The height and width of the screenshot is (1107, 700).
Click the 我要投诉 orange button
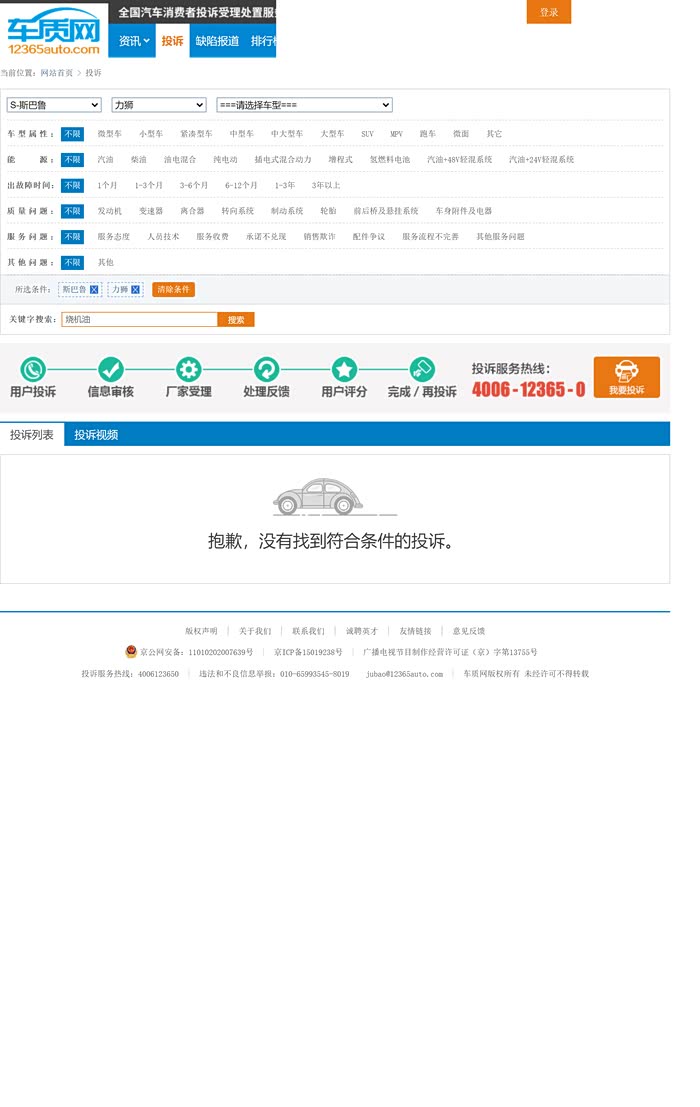pos(627,377)
